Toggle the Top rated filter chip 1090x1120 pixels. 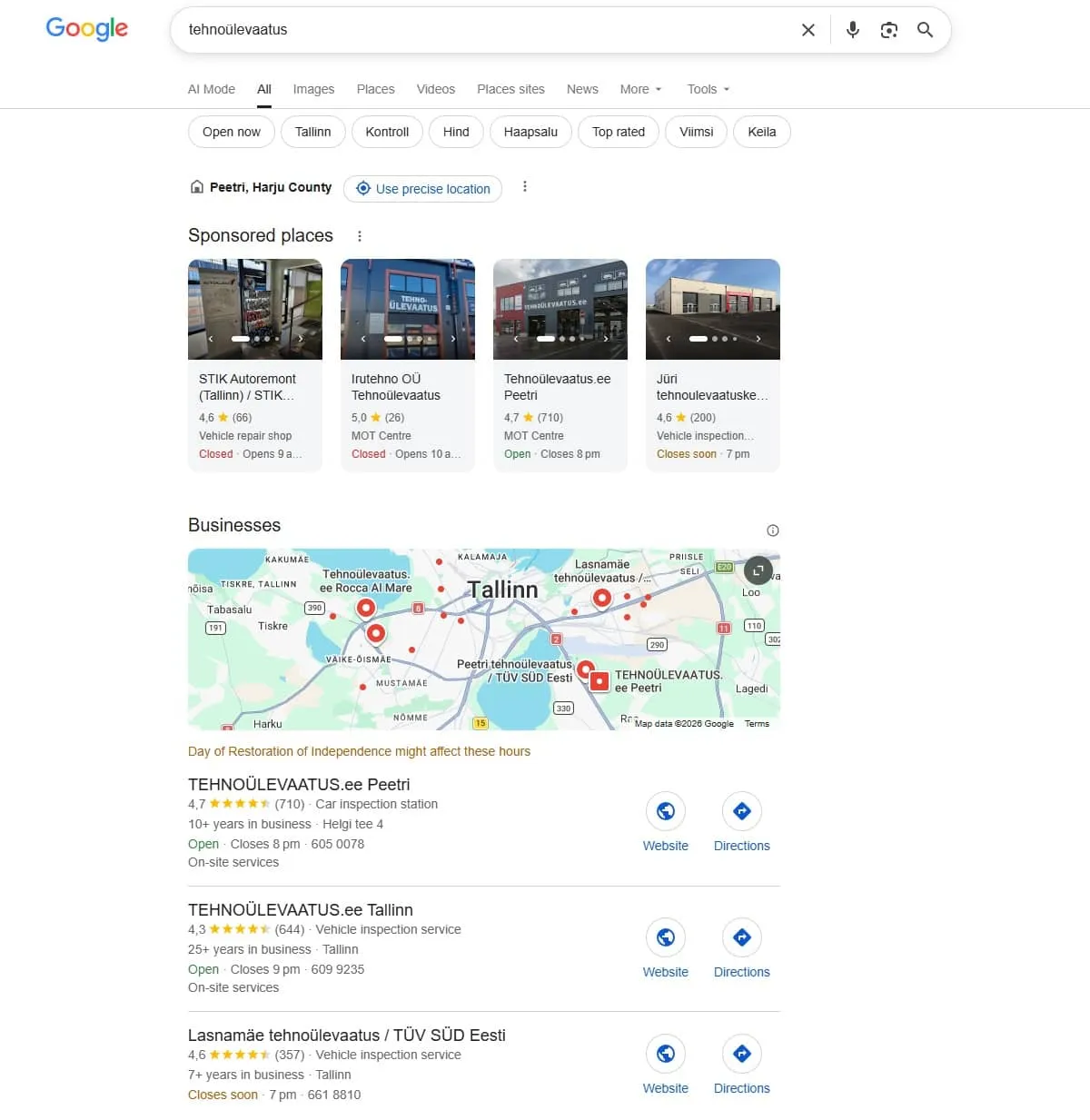pos(619,132)
